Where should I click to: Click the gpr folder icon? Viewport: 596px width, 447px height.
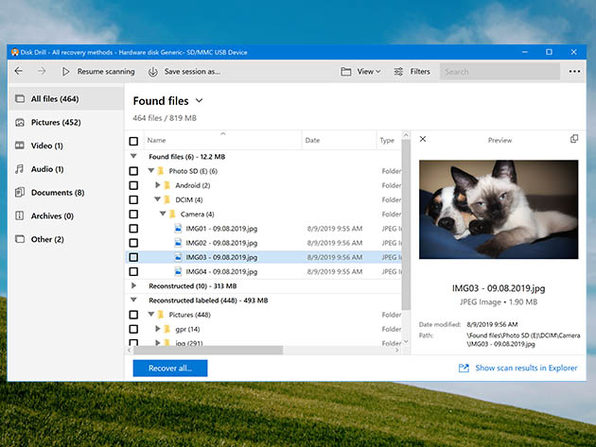click(x=167, y=329)
